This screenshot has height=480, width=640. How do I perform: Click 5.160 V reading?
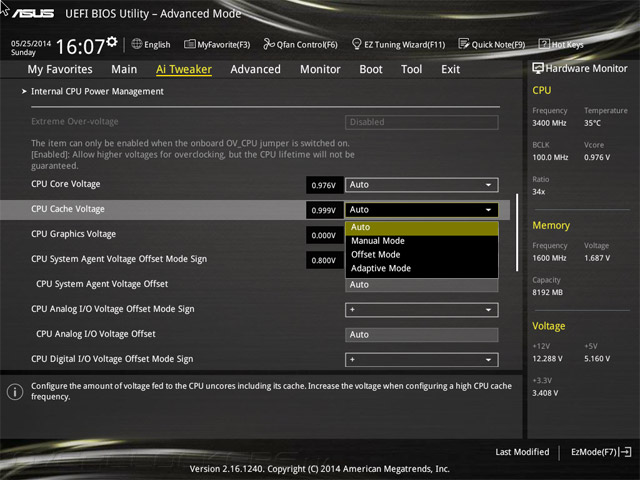pyautogui.click(x=597, y=358)
